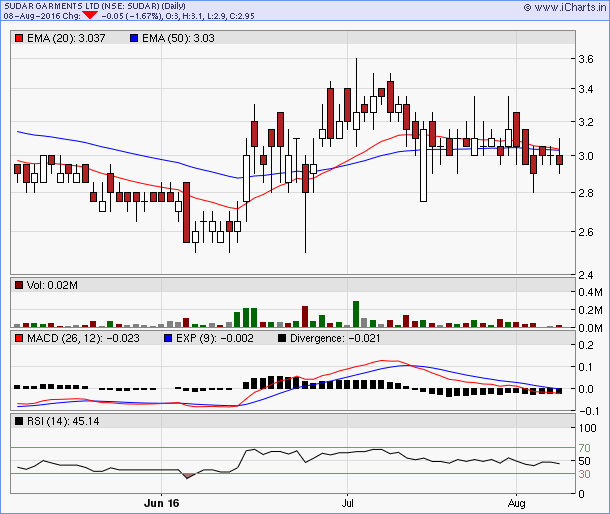The image size is (610, 514).
Task: Click the EMA (20): 3.037 label
Action: (x=66, y=38)
